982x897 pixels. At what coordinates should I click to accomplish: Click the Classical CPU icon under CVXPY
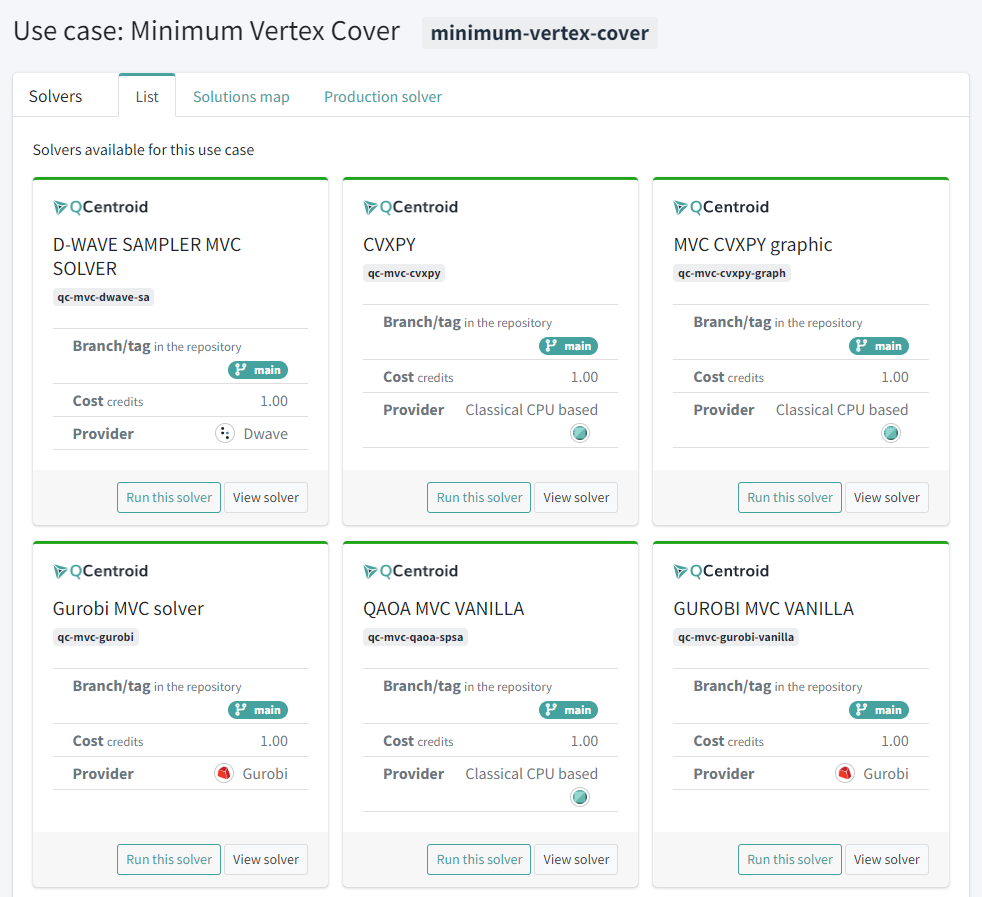[580, 433]
